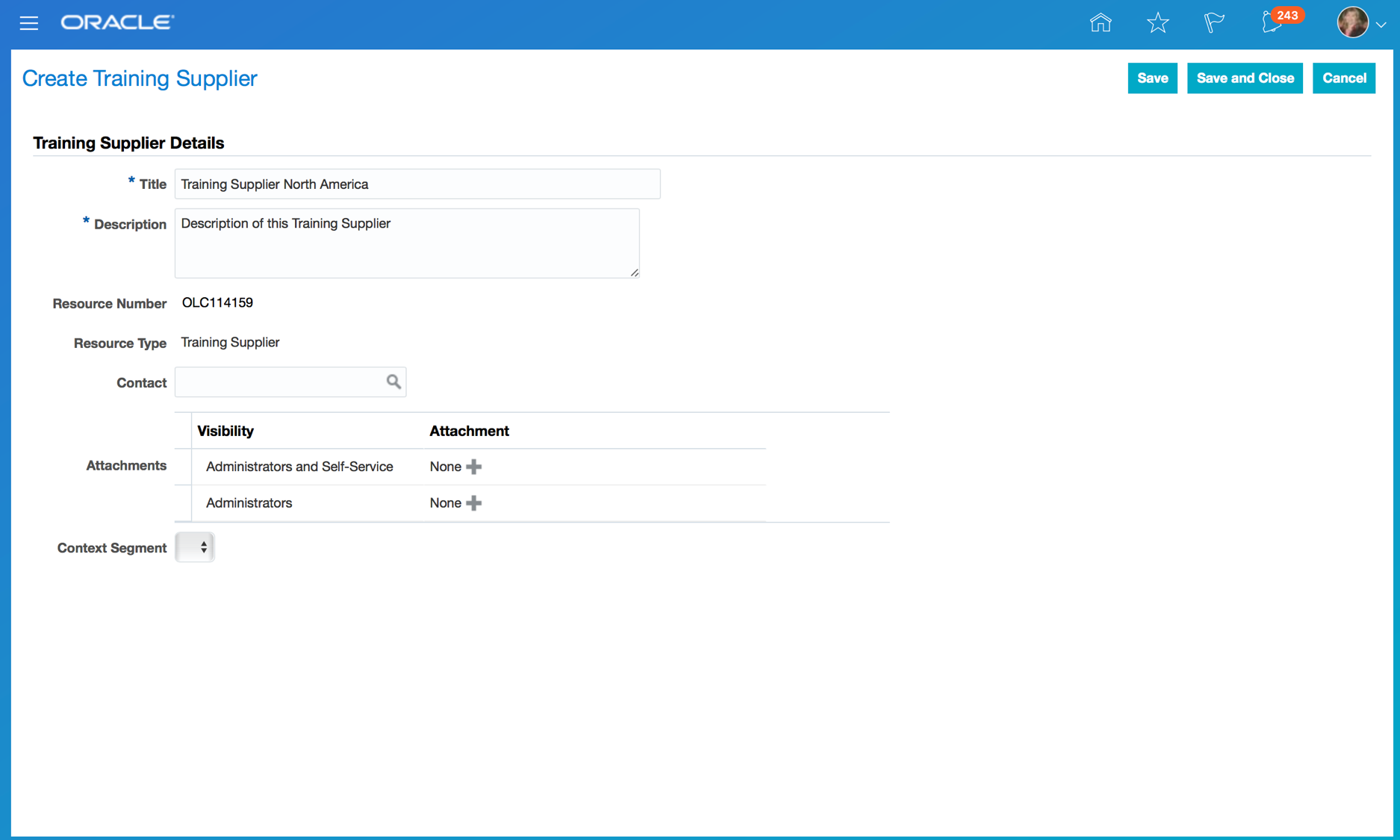Image resolution: width=1400 pixels, height=840 pixels.
Task: Click the Save button
Action: tap(1152, 78)
